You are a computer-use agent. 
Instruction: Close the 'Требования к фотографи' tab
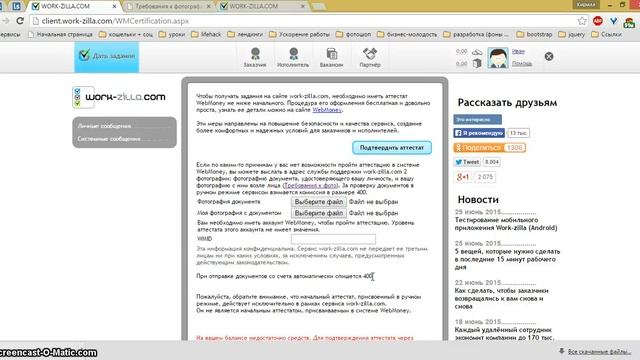(209, 7)
